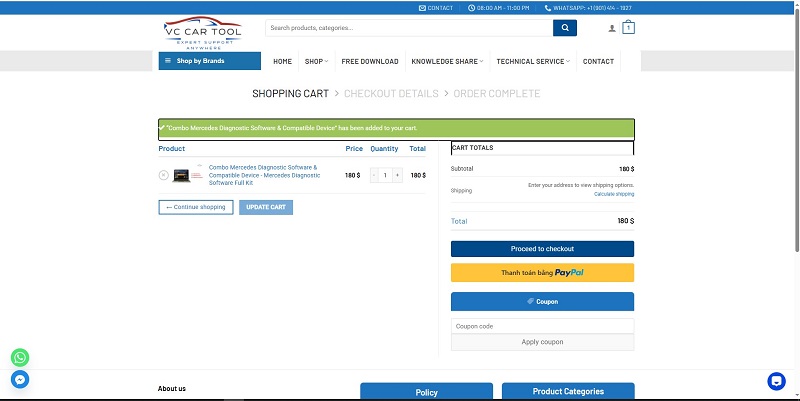
Task: Decrease quantity with the minus button
Action: (x=374, y=175)
